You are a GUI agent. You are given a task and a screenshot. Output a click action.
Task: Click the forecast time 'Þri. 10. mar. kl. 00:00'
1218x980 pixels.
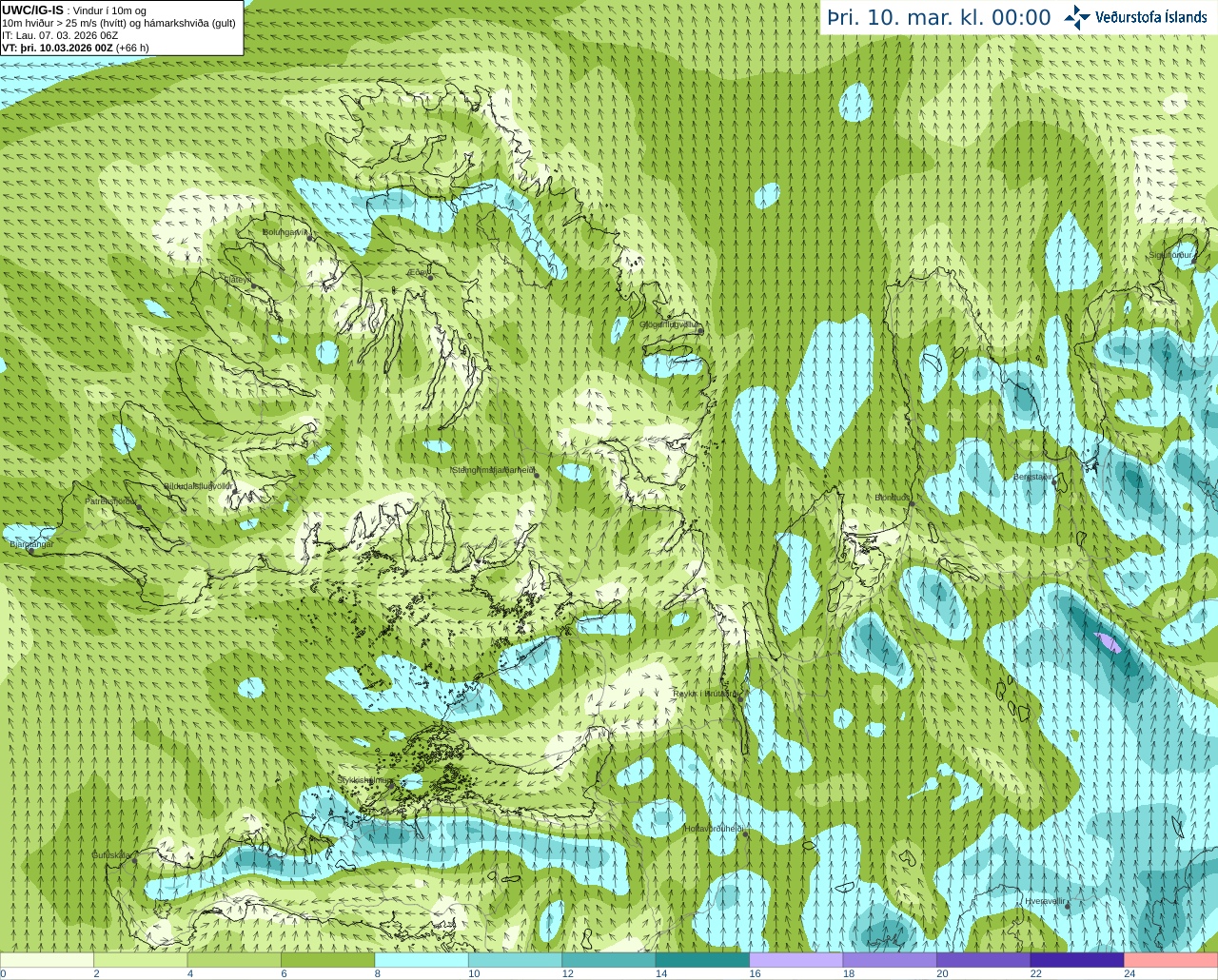pyautogui.click(x=938, y=18)
